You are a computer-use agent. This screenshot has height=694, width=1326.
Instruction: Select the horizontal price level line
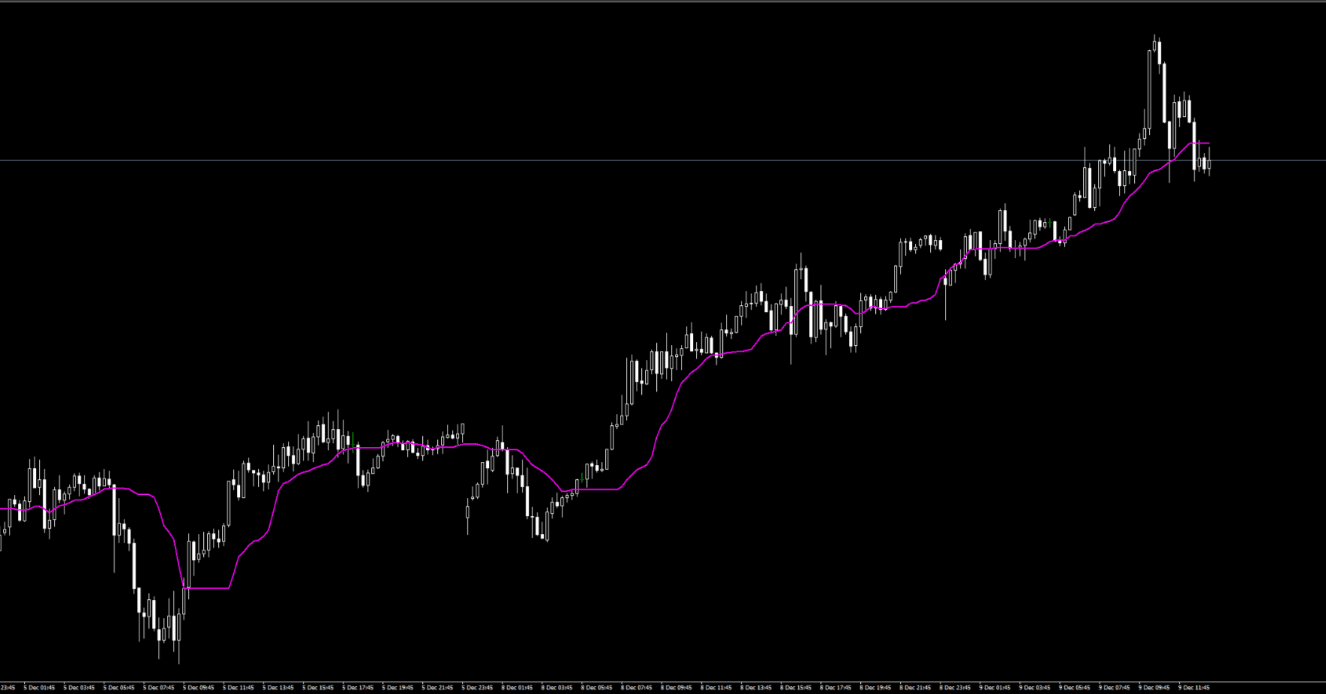coord(663,160)
